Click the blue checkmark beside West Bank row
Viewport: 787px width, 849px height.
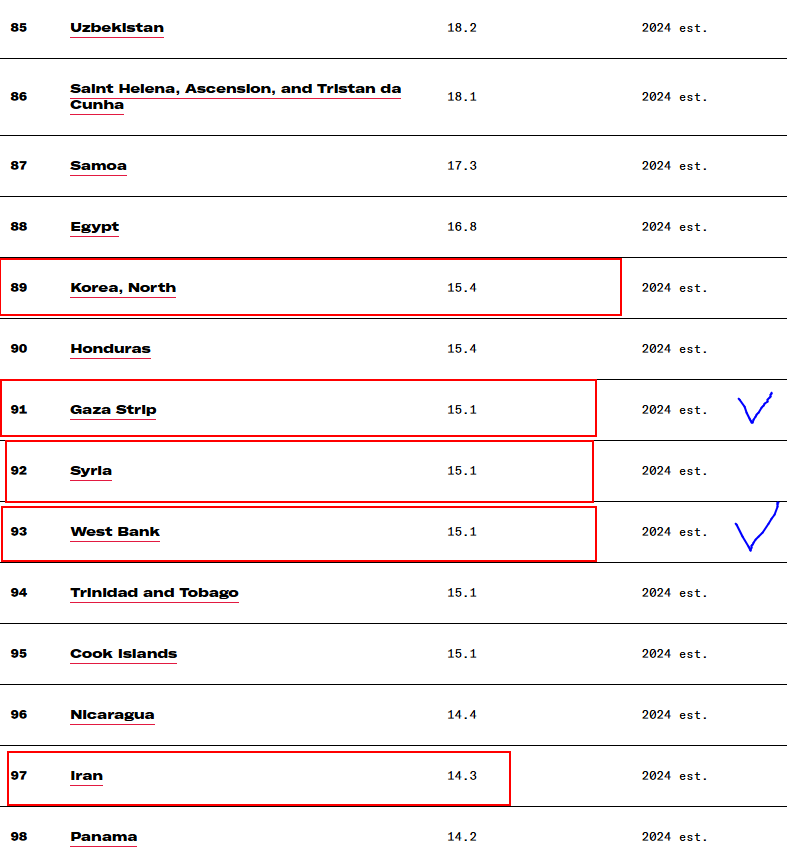point(757,527)
